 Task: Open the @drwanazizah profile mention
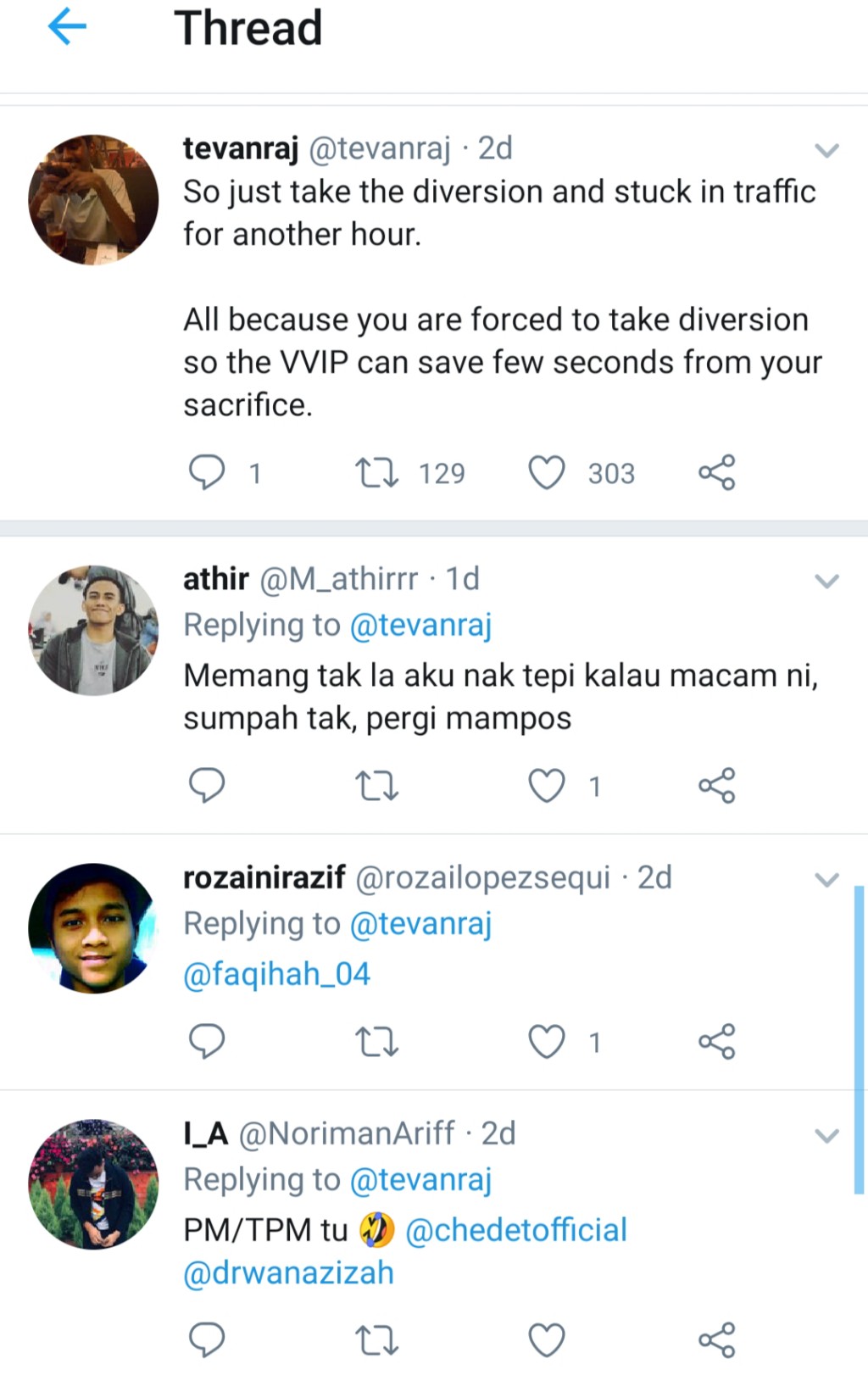pyautogui.click(x=289, y=1272)
